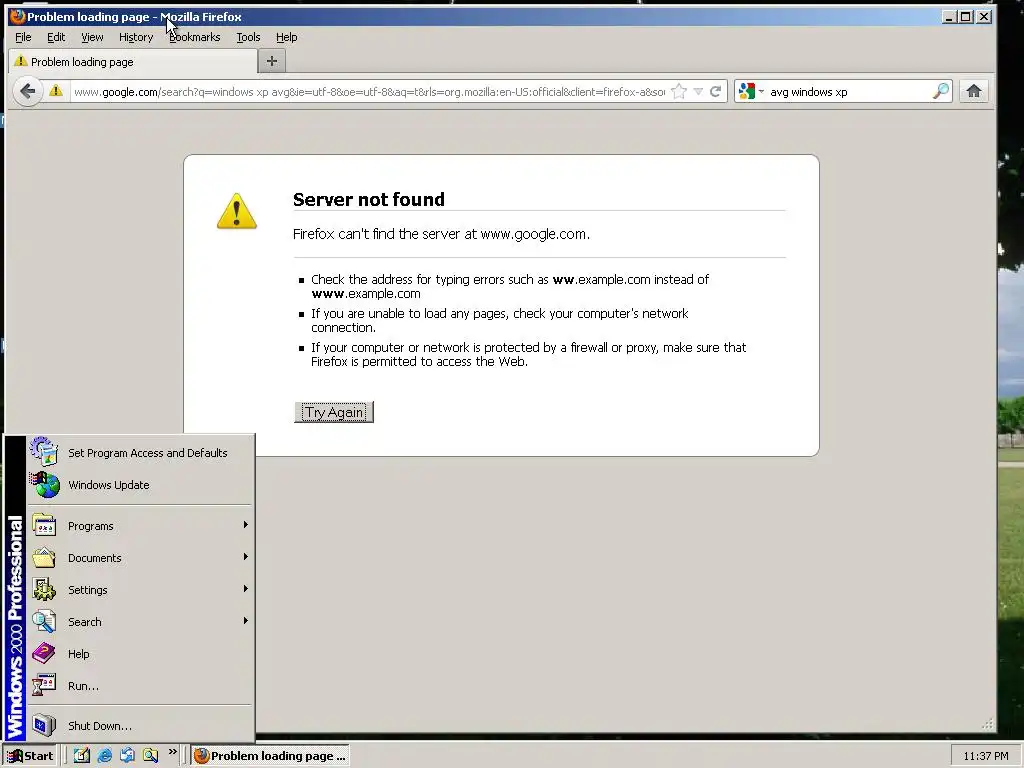
Task: Click the yellow warning triangle on error page
Action: tap(236, 210)
